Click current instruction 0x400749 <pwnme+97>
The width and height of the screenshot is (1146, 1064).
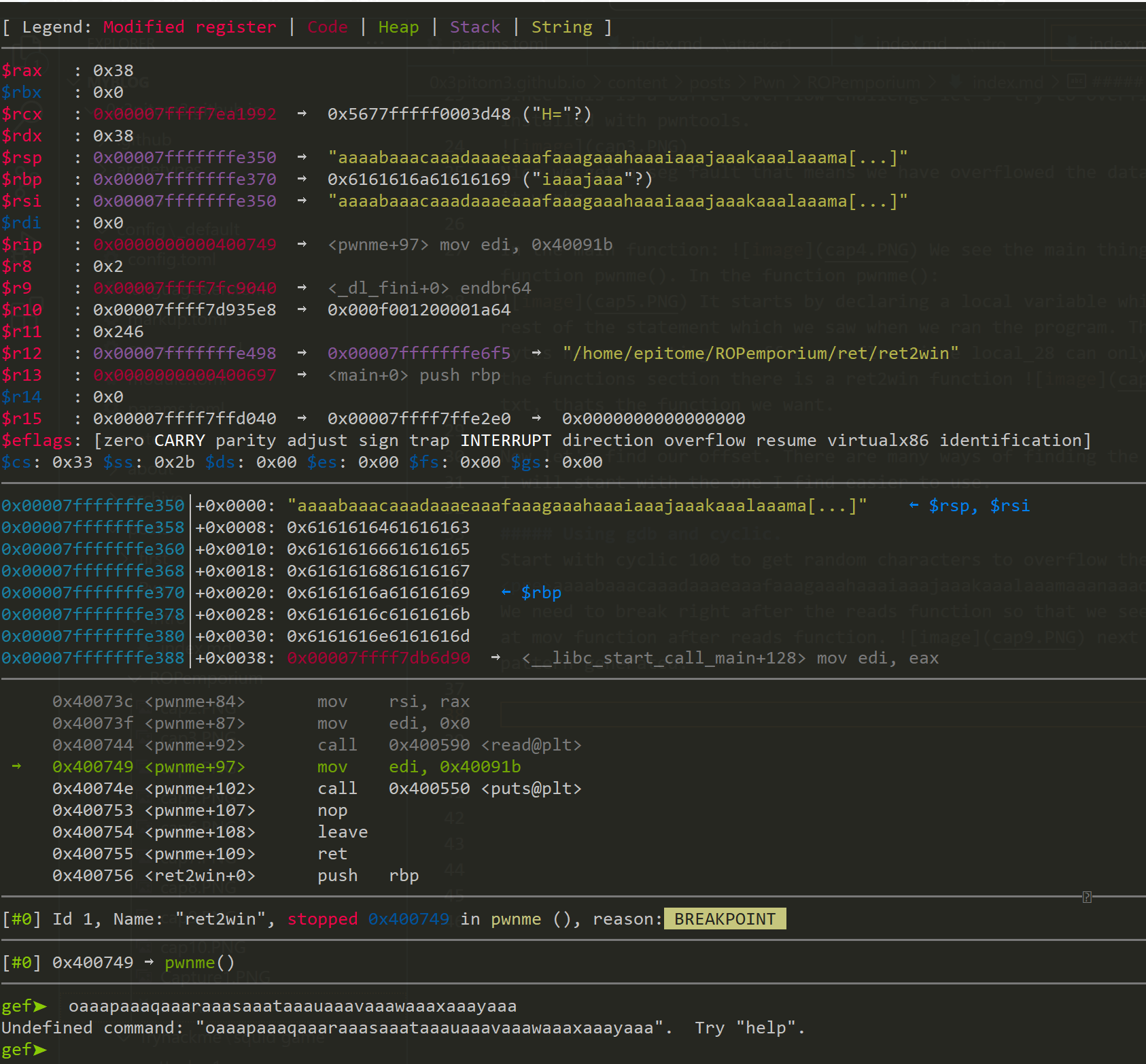(x=287, y=767)
